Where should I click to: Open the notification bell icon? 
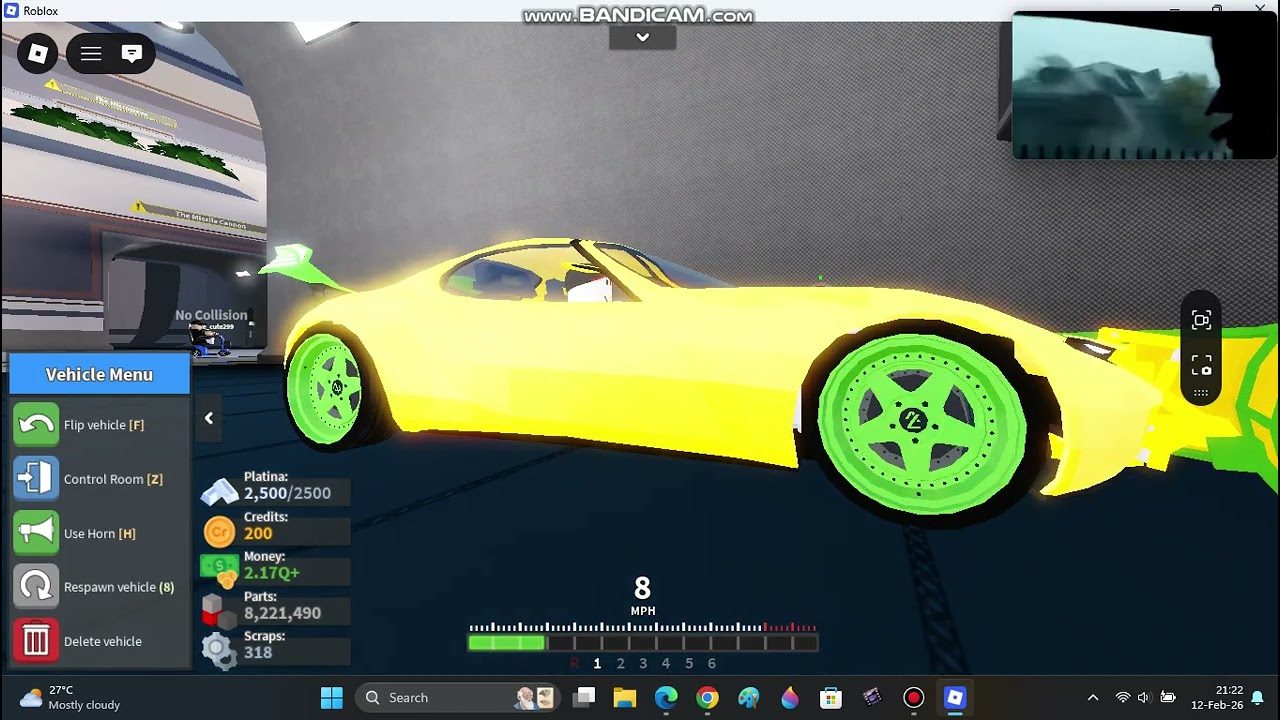(x=1258, y=697)
